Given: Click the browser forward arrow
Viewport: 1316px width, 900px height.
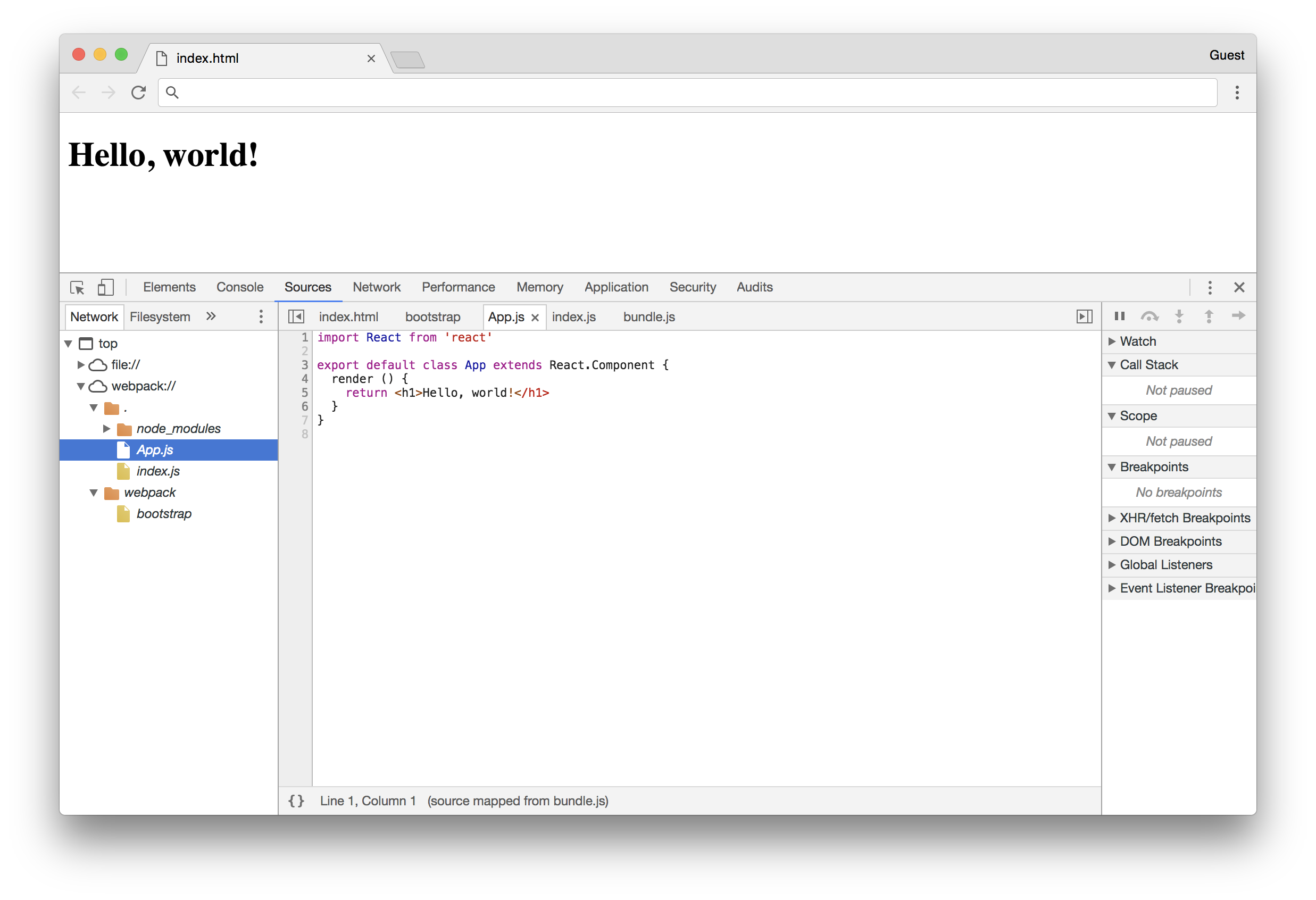Looking at the screenshot, I should [x=108, y=93].
